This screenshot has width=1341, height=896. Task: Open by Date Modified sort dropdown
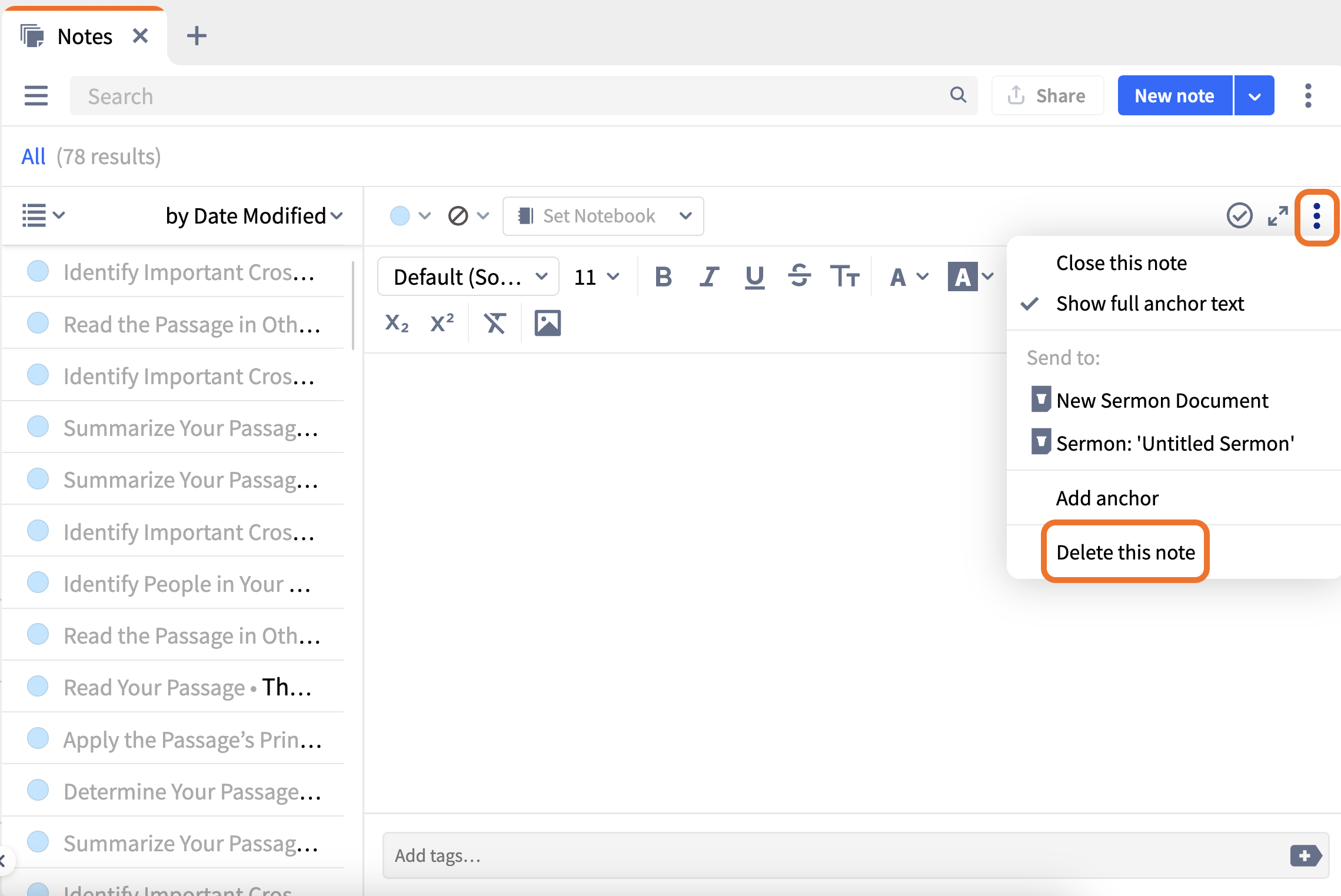click(x=254, y=216)
